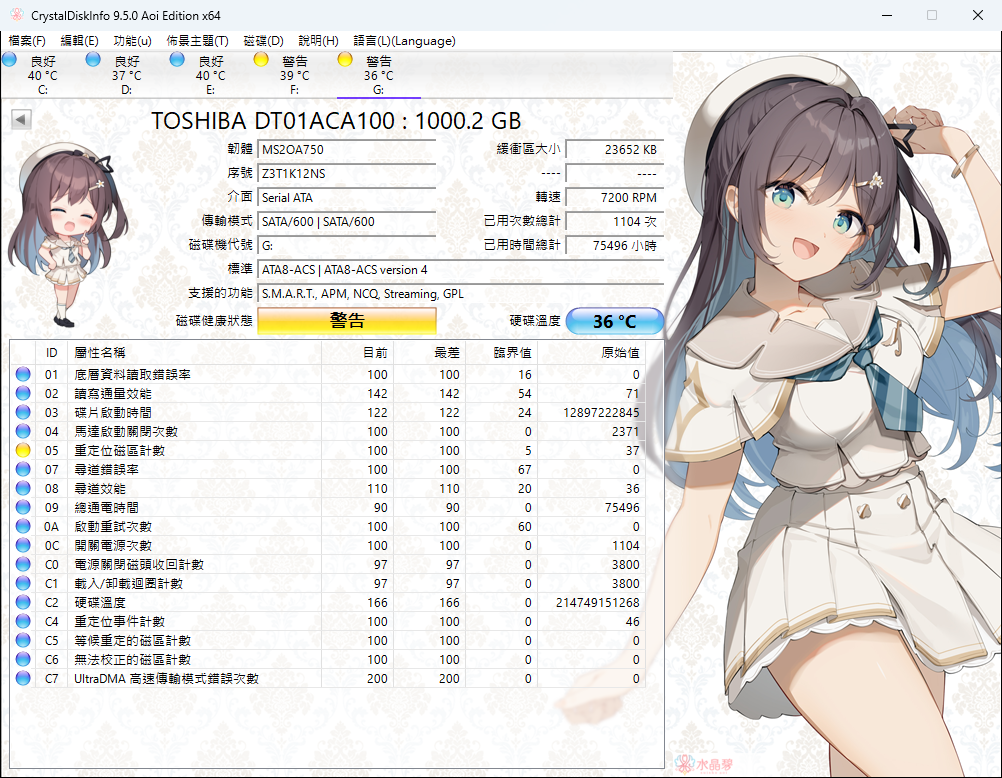This screenshot has height=778, width=1002.
Task: Select drive E: status tab
Action: [x=210, y=75]
